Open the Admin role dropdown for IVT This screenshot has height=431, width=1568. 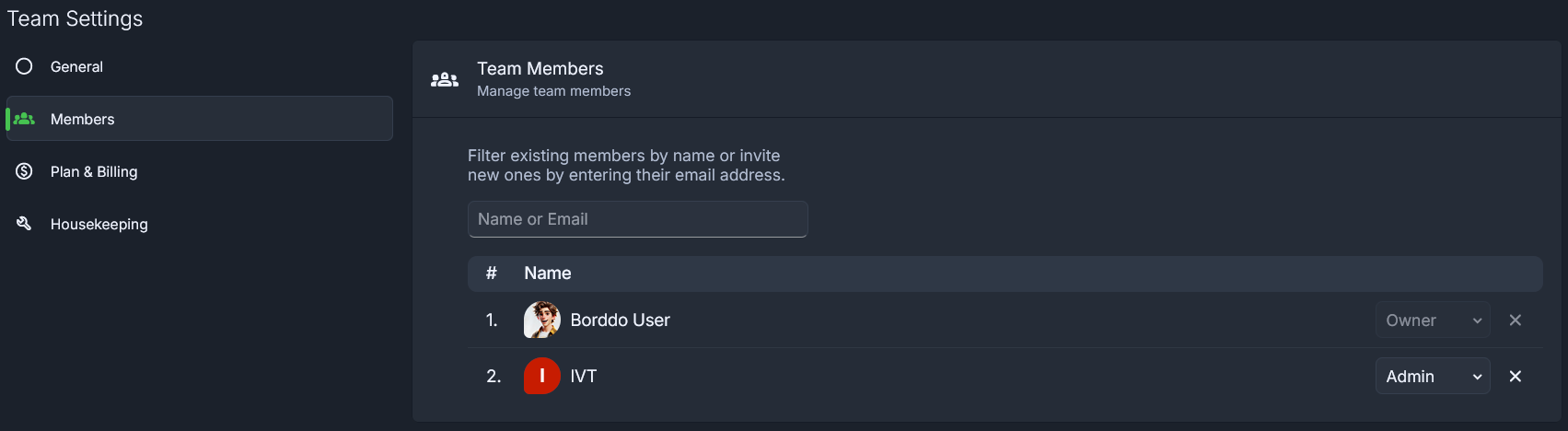[1433, 376]
